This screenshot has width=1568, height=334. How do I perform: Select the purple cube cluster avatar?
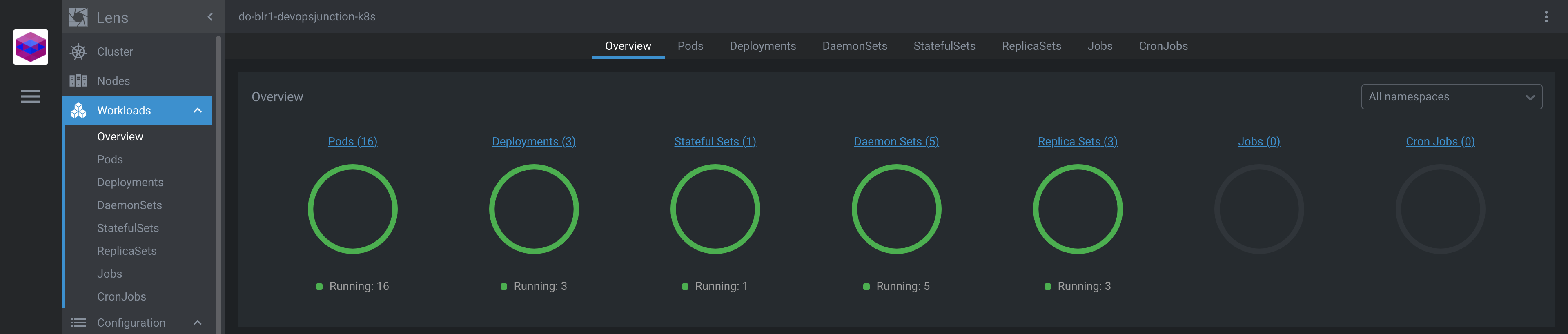[31, 47]
